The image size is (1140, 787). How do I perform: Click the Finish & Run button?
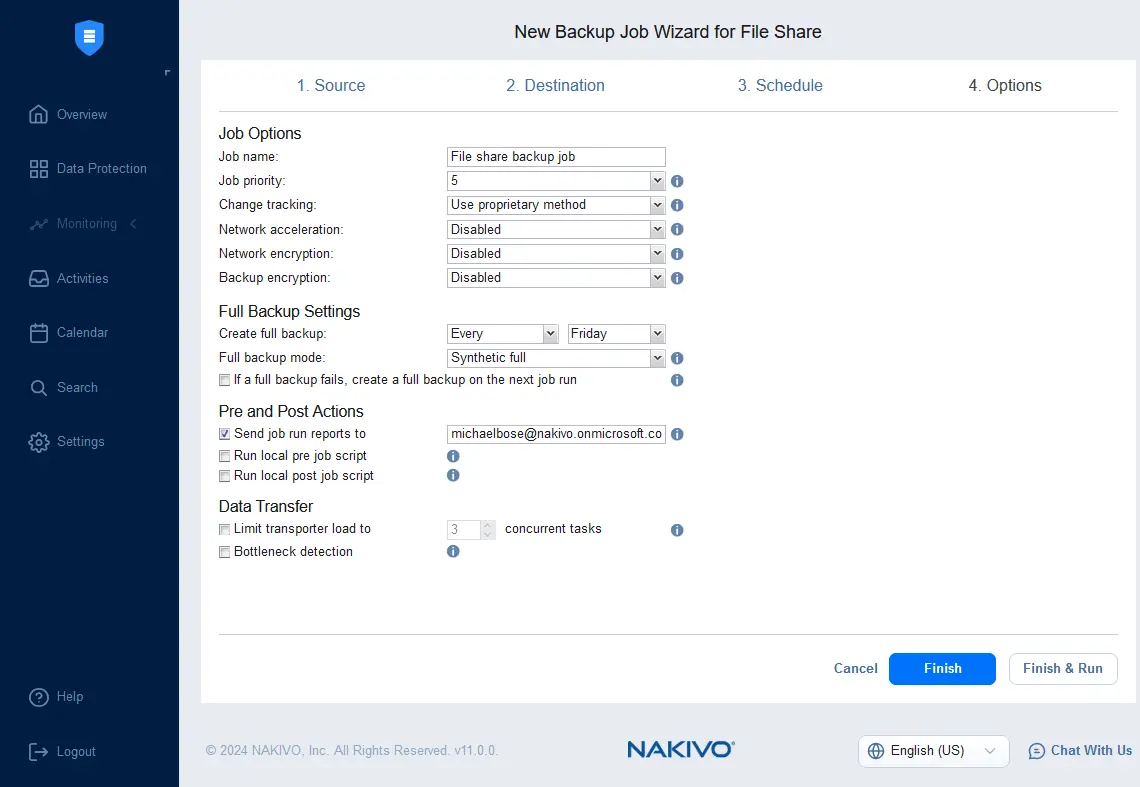(x=1063, y=668)
